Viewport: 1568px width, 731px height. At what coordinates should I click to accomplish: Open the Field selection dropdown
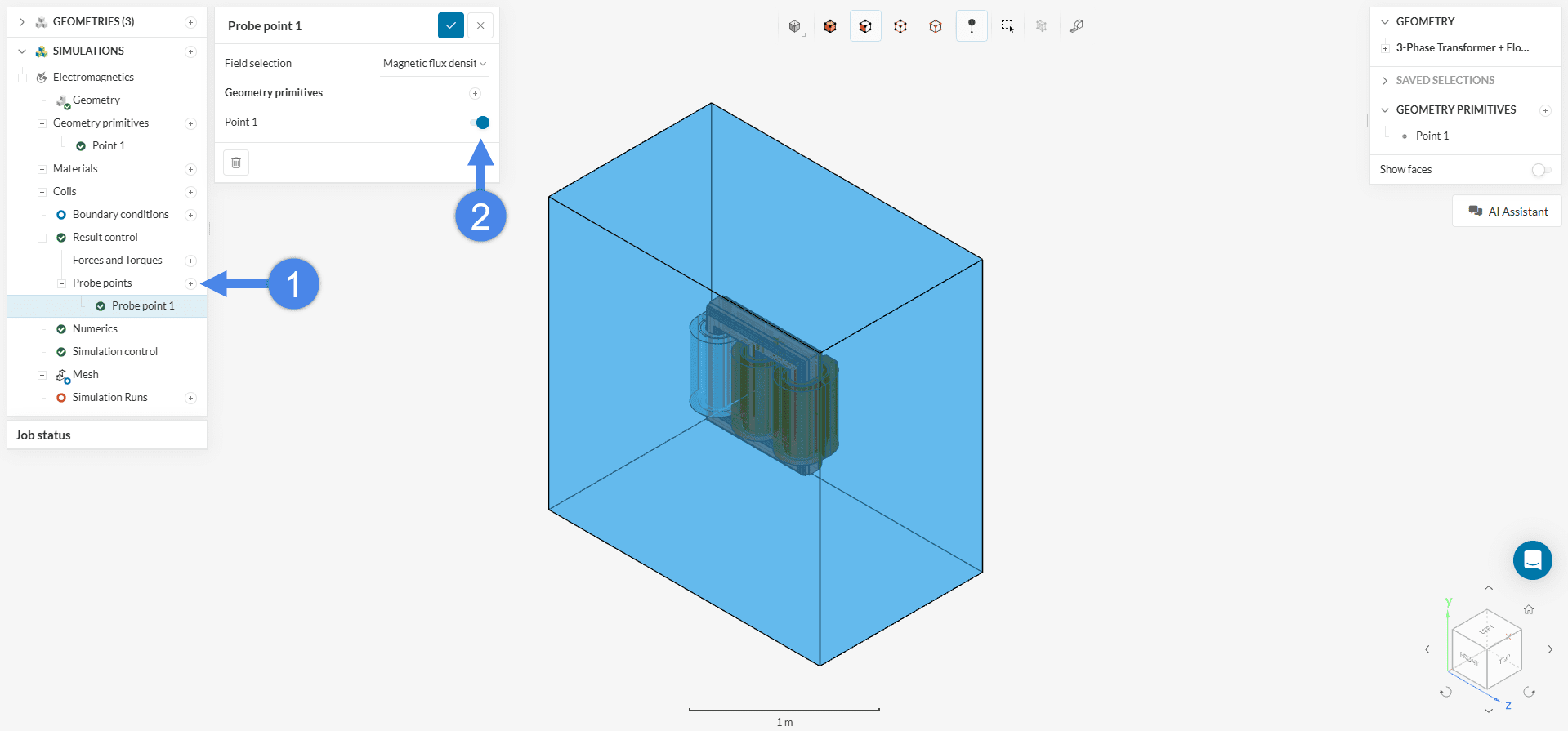(x=434, y=64)
